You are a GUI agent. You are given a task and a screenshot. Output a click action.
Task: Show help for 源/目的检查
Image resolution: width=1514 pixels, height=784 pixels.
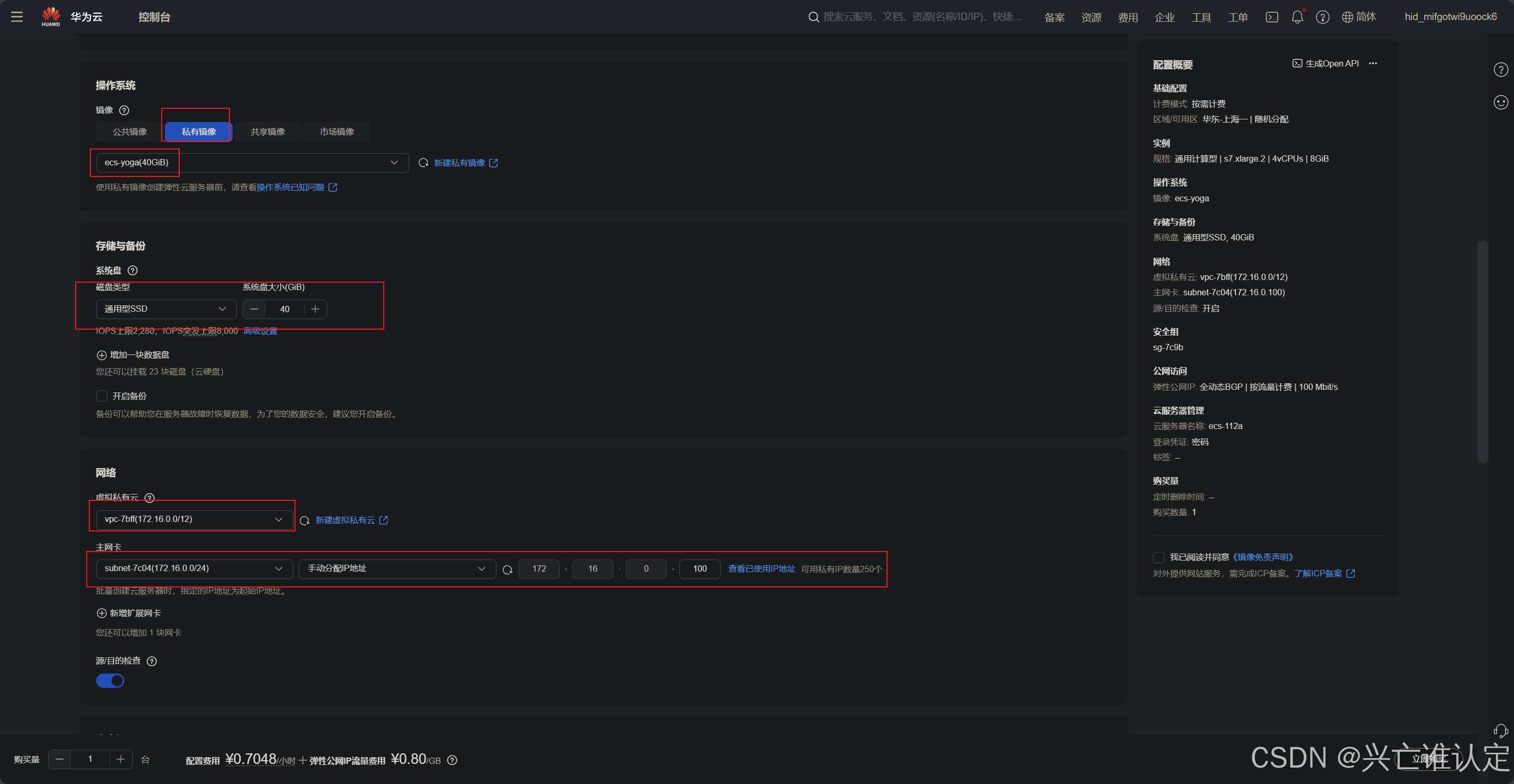tap(152, 661)
